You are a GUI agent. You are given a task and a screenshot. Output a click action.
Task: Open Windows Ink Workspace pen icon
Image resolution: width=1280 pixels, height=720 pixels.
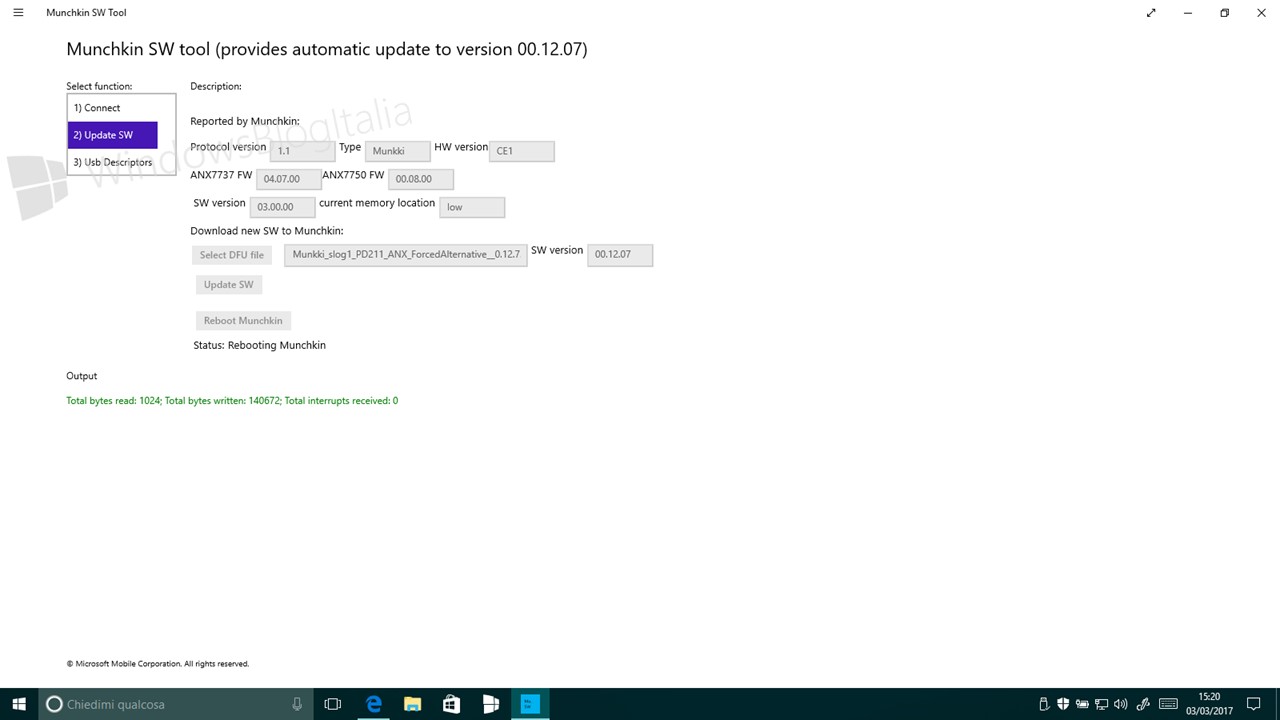[1143, 704]
